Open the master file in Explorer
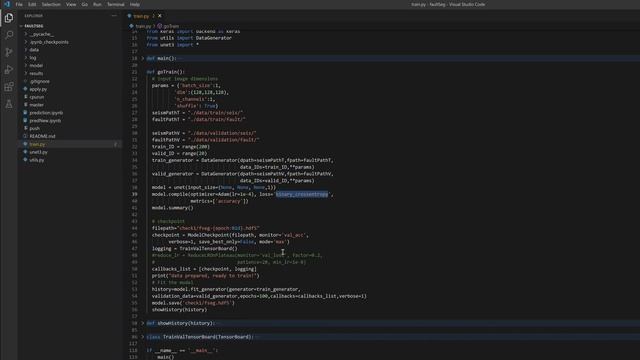Viewport: 640px width, 360px height. [x=36, y=105]
